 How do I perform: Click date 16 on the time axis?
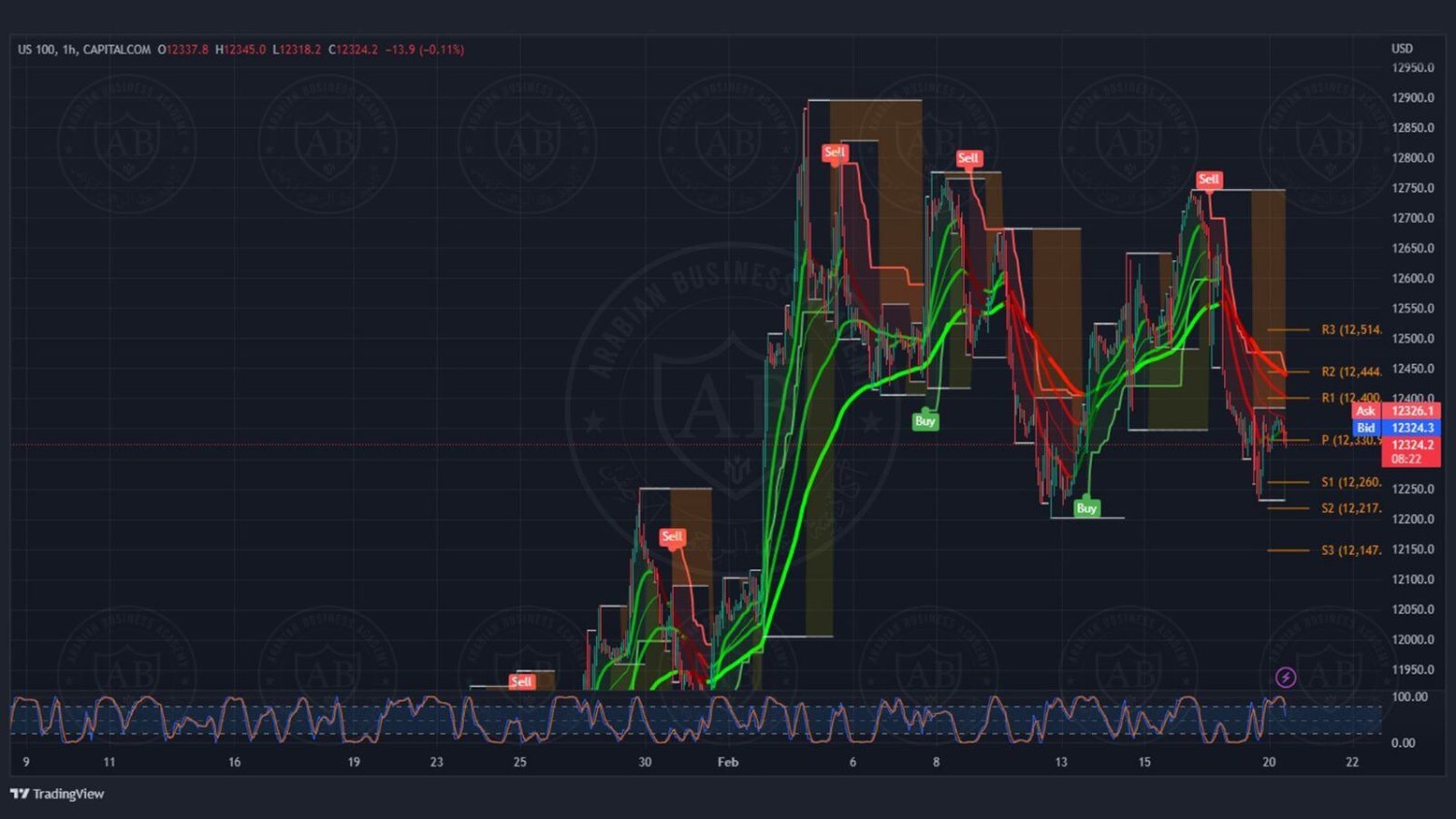(x=234, y=763)
